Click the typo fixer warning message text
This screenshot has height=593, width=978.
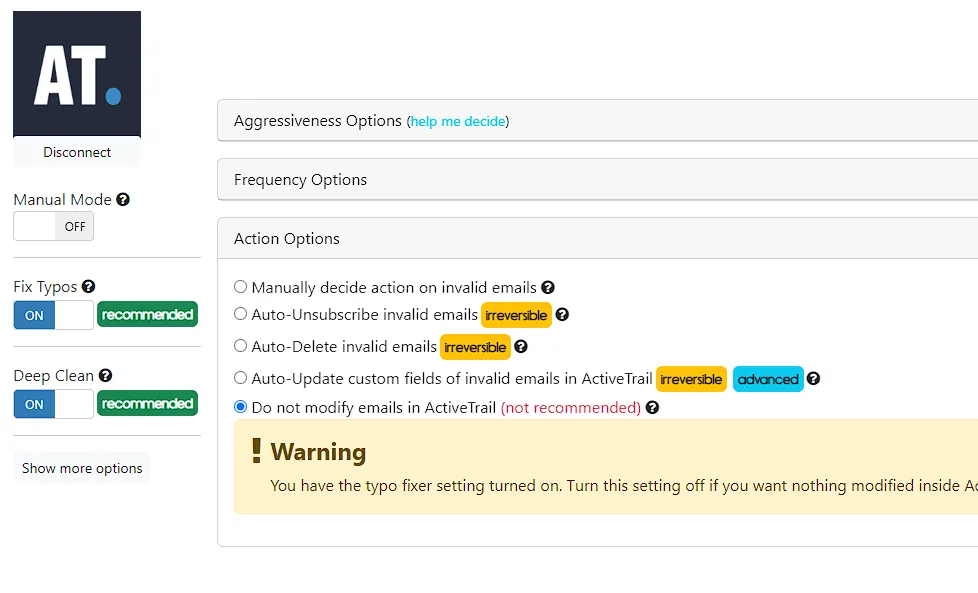[x=624, y=486]
